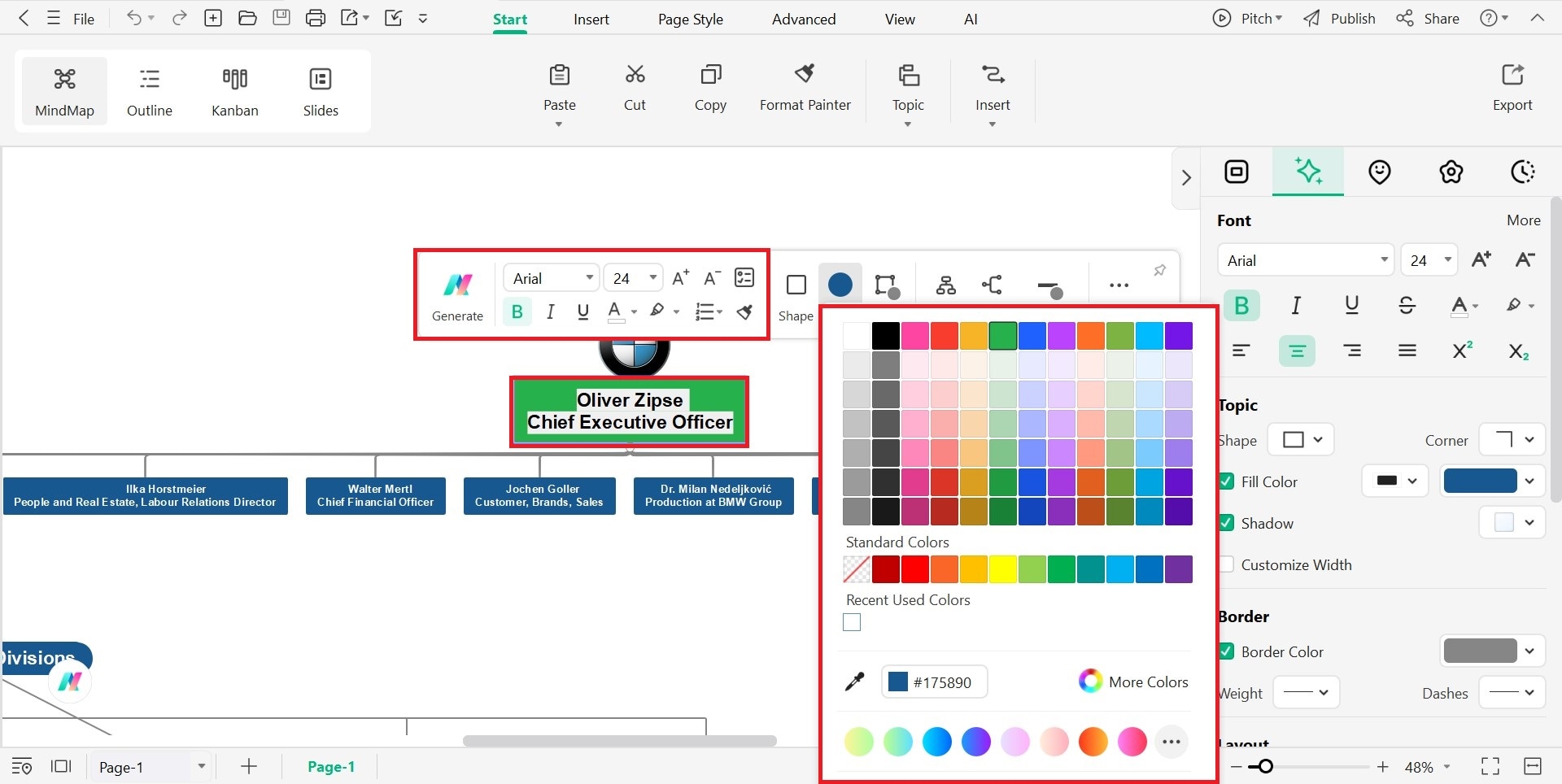Click the Undo arrow in top bar
Viewport: 1562px width, 784px height.
pos(133,18)
